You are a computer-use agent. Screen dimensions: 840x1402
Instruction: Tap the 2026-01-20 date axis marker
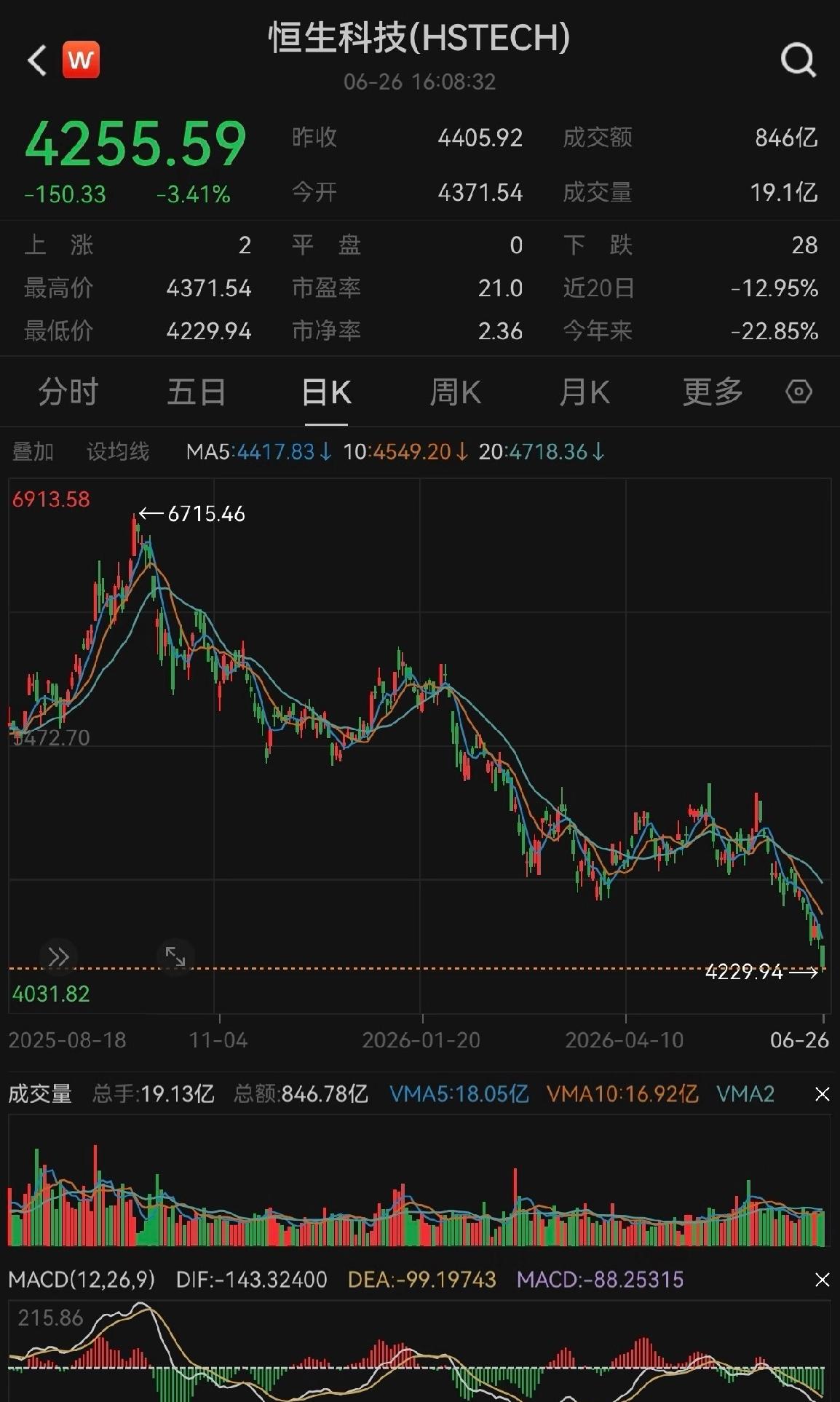click(421, 1040)
